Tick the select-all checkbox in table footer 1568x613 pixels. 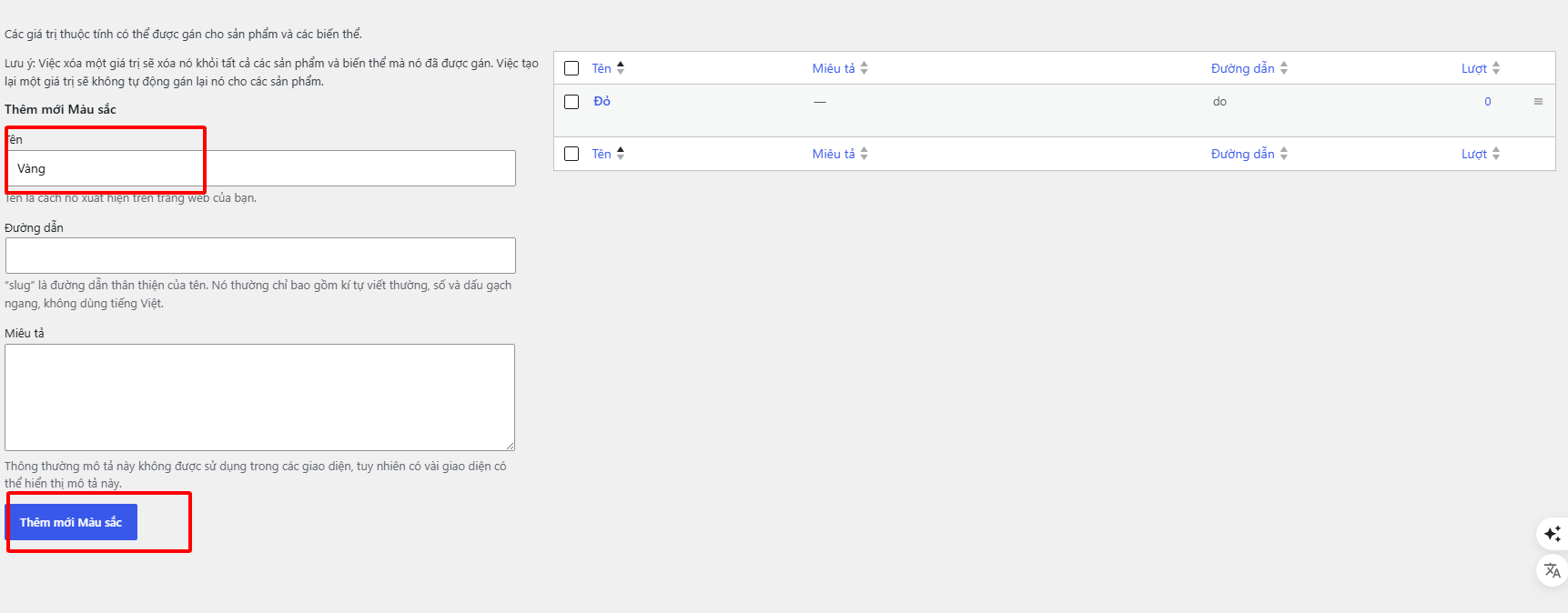(x=572, y=154)
